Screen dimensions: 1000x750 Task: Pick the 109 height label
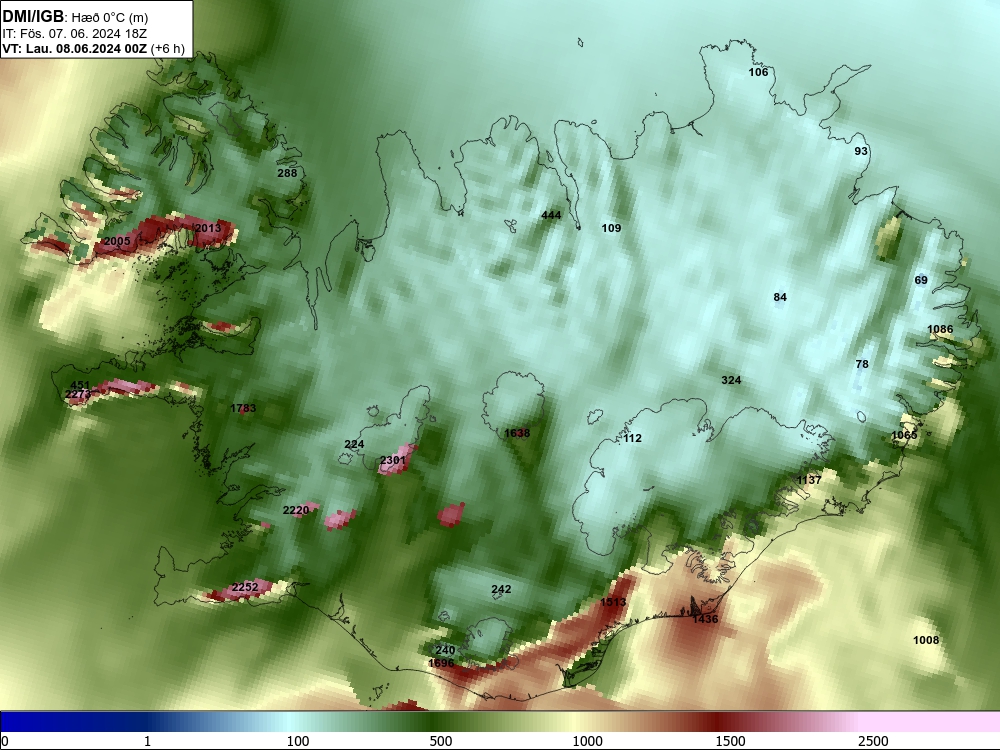coord(611,228)
